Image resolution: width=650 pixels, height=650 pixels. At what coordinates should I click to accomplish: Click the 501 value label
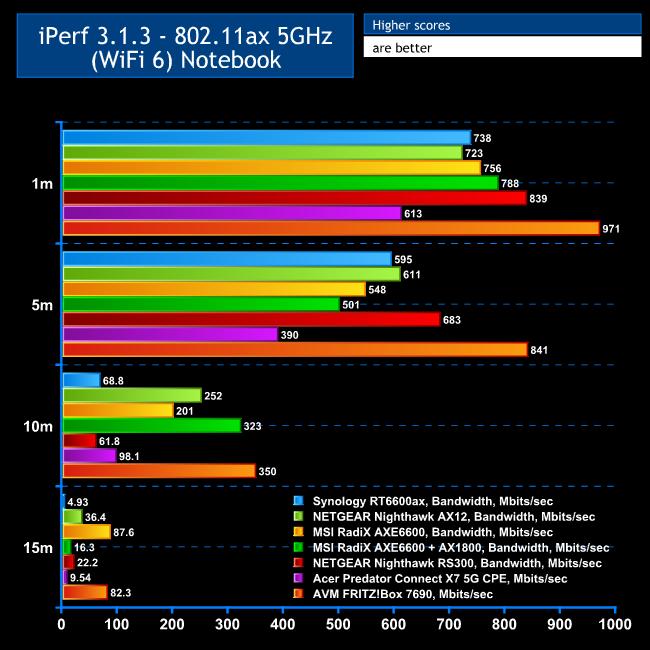coord(351,305)
